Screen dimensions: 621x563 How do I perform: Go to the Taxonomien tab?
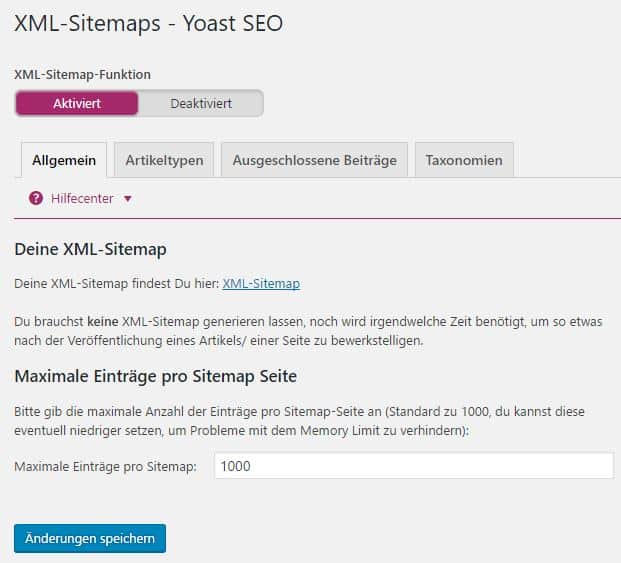(464, 160)
